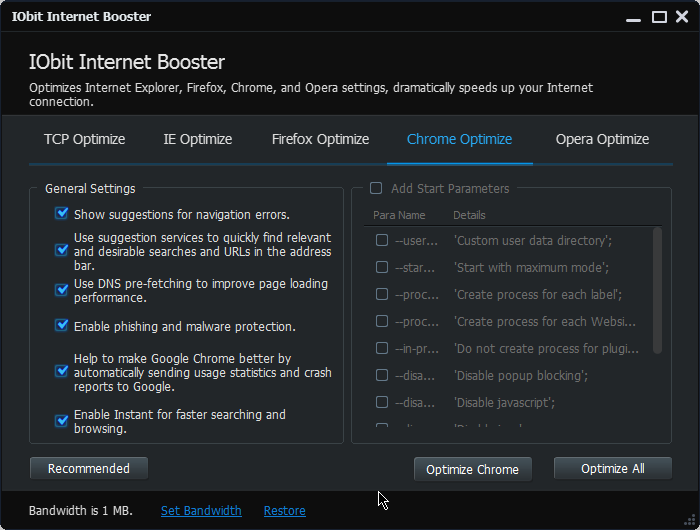Disable DNS pre-fetching checkbox
The width and height of the screenshot is (700, 530).
62,290
